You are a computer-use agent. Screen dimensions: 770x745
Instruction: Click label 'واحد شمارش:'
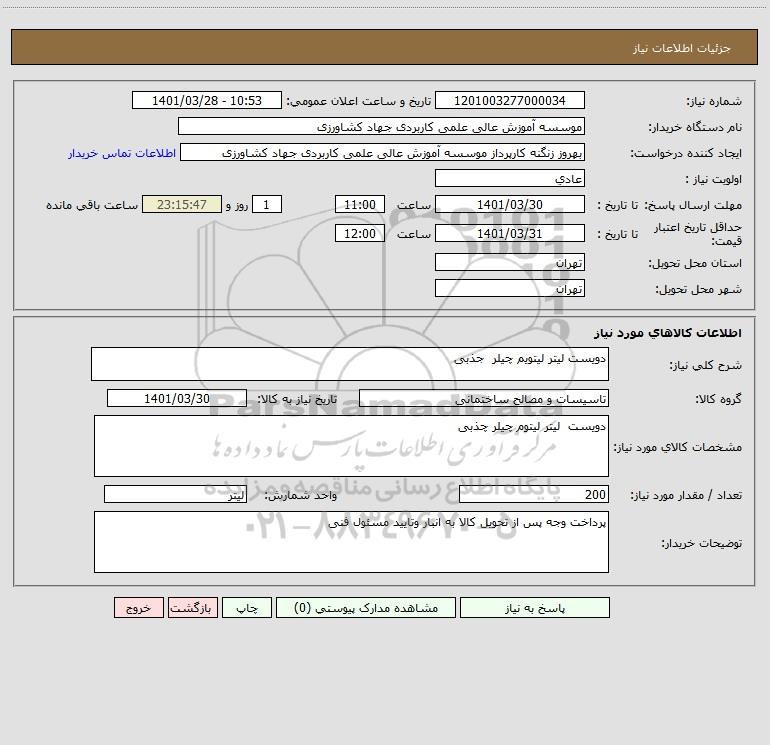301,496
